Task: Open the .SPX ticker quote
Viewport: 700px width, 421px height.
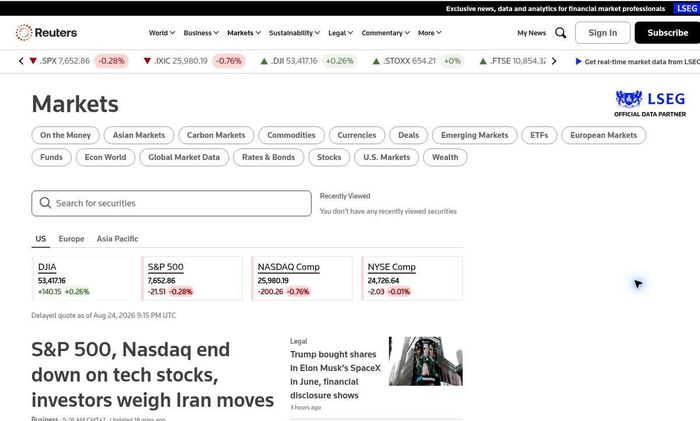Action: point(79,61)
